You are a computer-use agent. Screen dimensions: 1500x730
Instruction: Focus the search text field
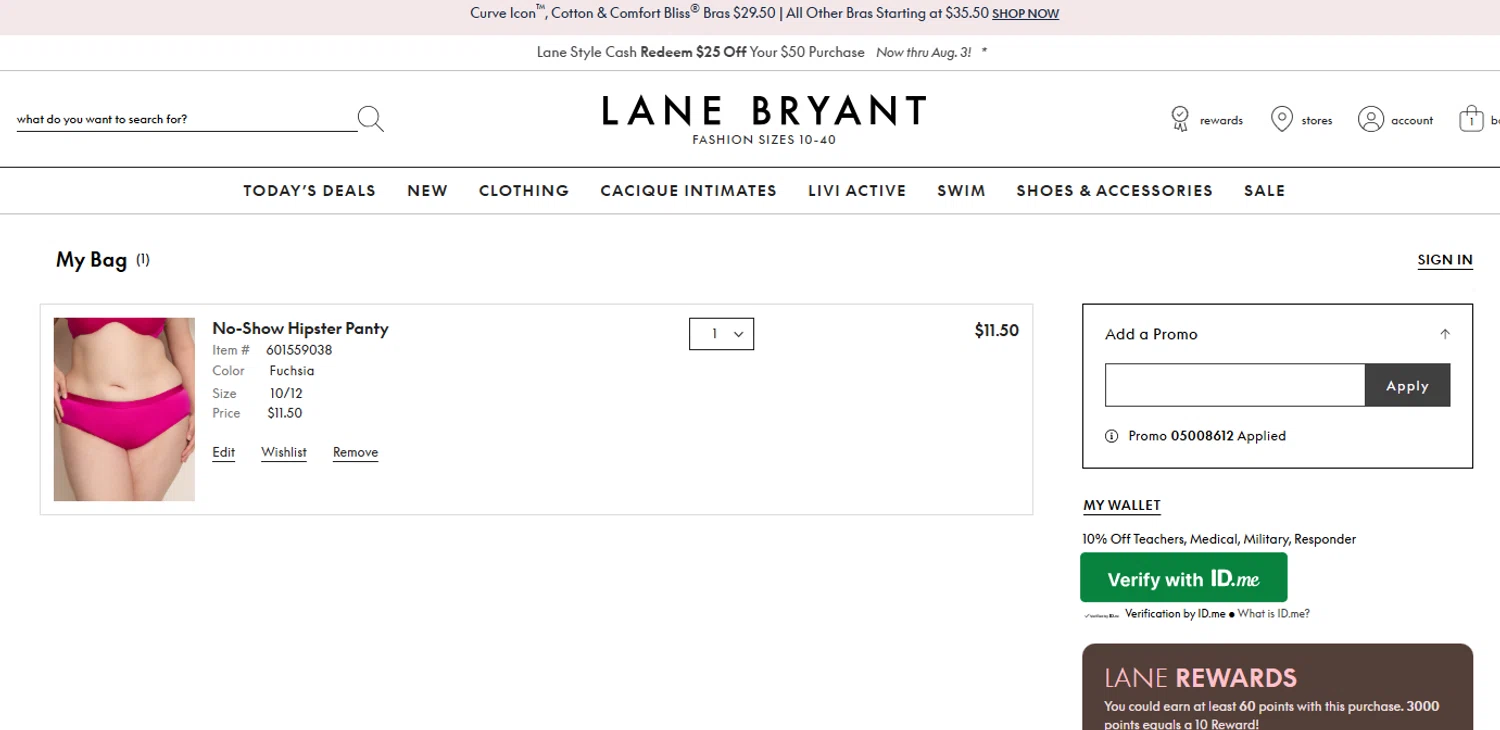tap(186, 119)
